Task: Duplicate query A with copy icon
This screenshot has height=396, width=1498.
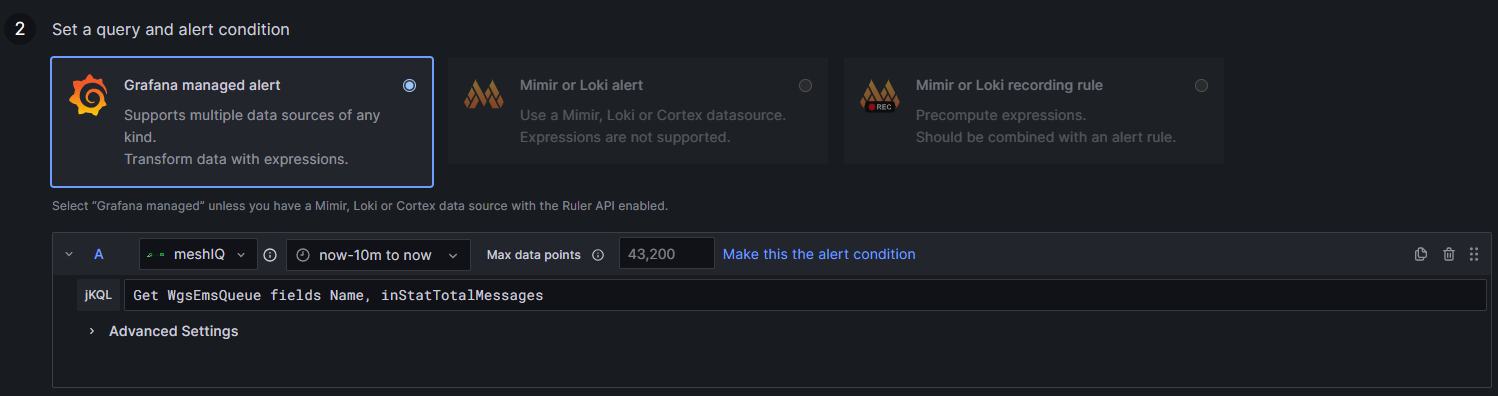Action: 1421,255
